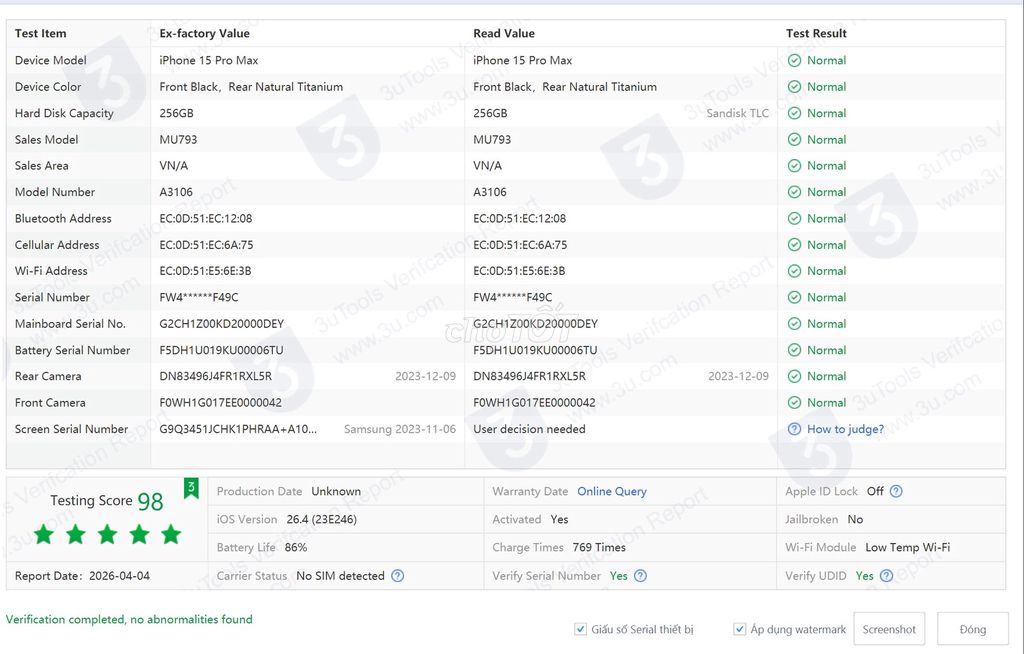Select the Battery Life 86% value
The image size is (1024, 654).
tap(296, 548)
